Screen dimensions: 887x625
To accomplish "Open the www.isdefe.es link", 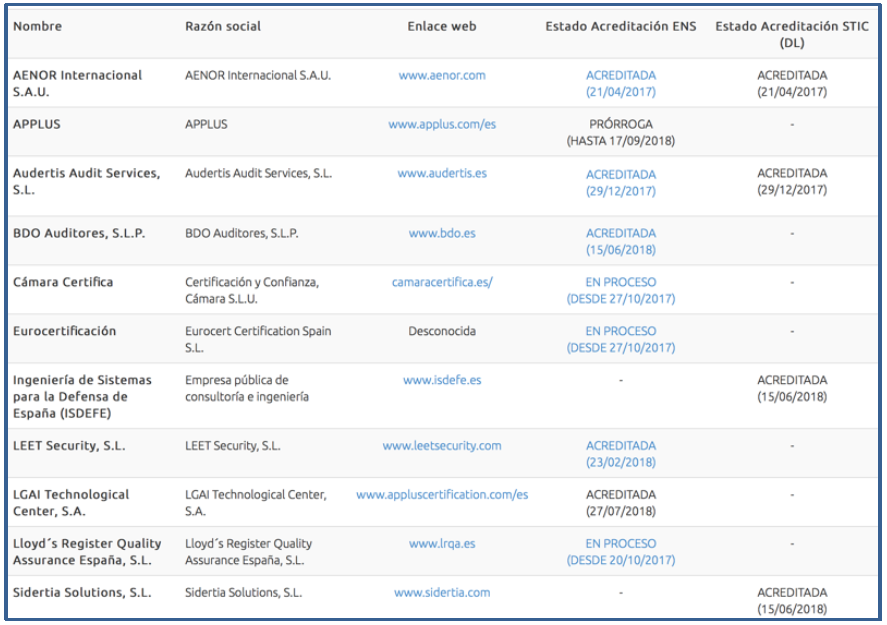I will 442,380.
